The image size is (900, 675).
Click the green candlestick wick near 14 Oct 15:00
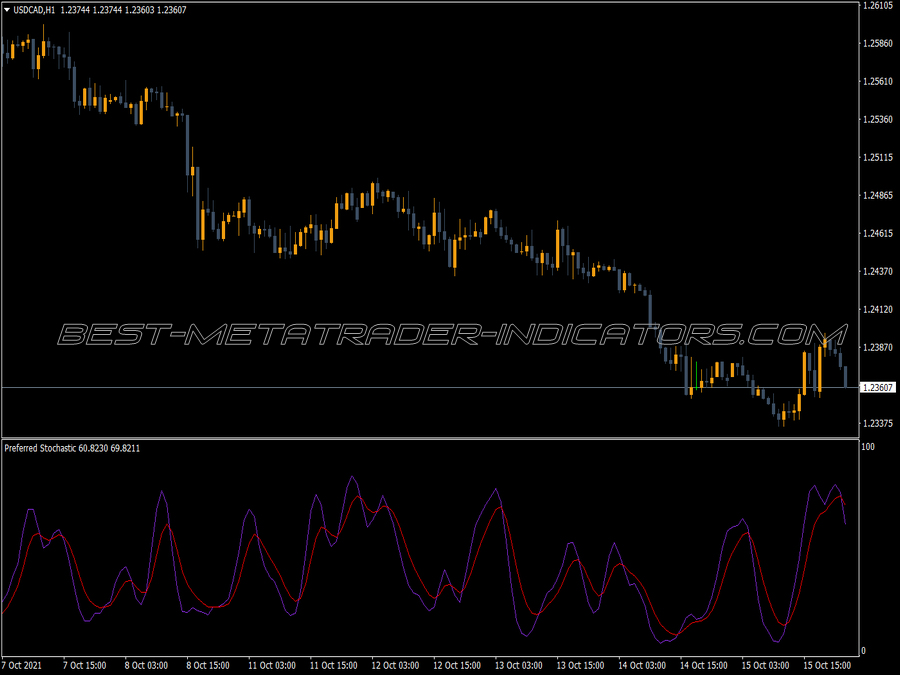click(x=696, y=375)
